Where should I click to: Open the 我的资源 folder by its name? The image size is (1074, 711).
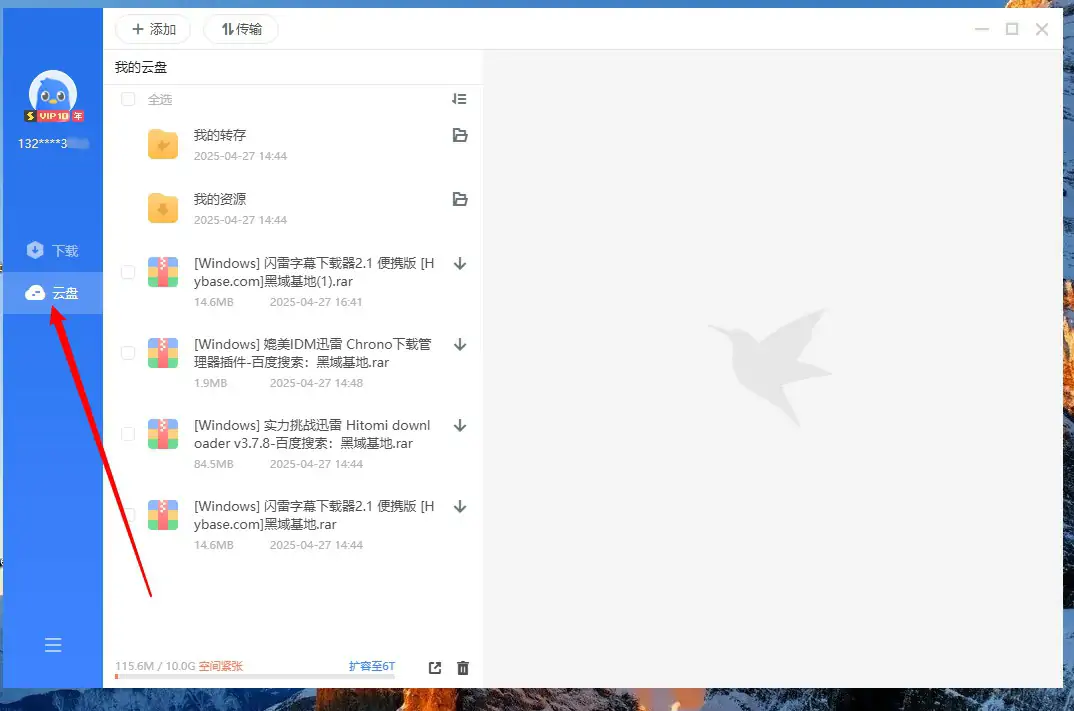click(x=220, y=199)
